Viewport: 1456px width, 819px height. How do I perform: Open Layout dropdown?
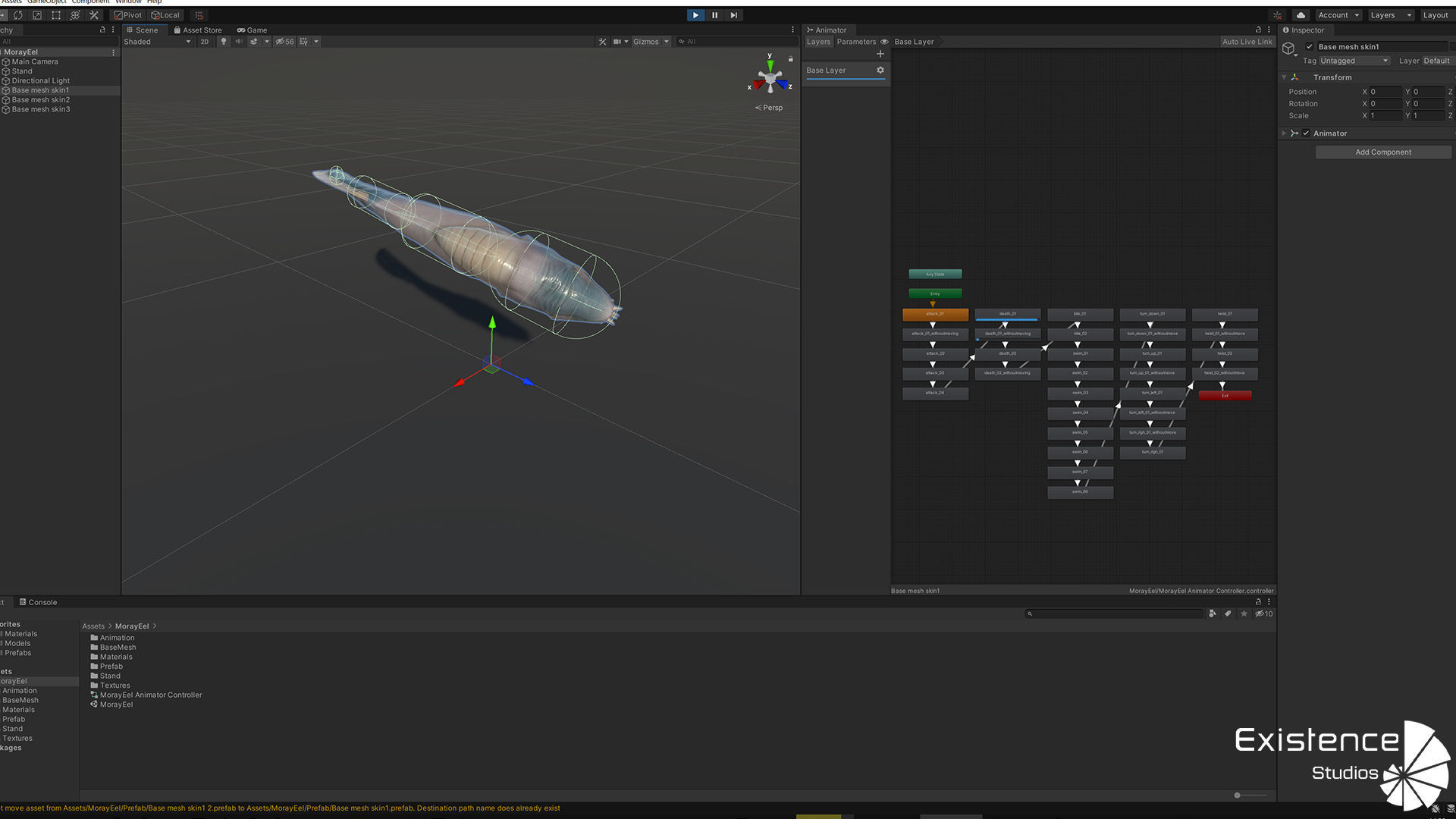click(x=1437, y=15)
